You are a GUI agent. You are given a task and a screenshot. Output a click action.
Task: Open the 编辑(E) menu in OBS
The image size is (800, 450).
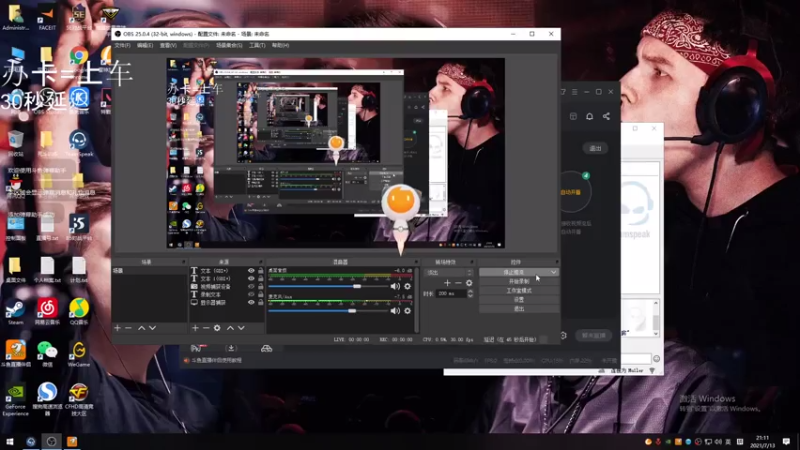coord(145,45)
